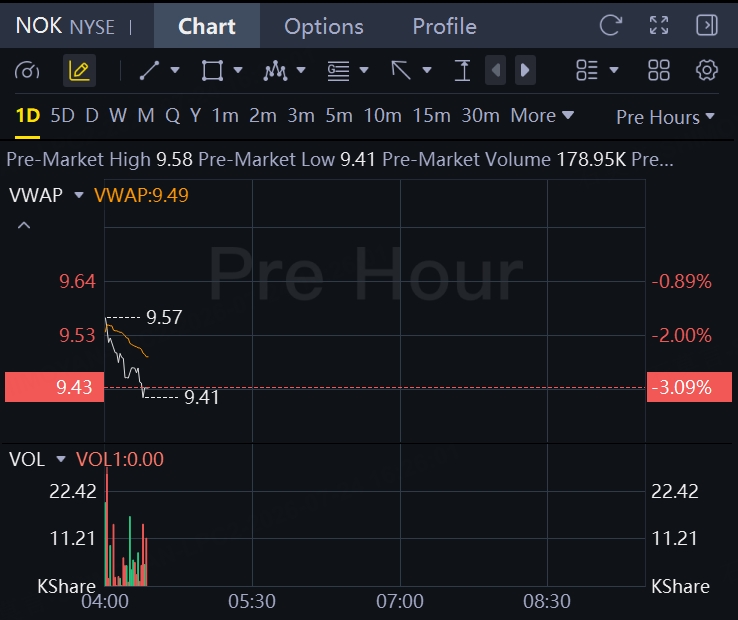Image resolution: width=738 pixels, height=620 pixels.
Task: Collapse the side panel icon
Action: [706, 25]
